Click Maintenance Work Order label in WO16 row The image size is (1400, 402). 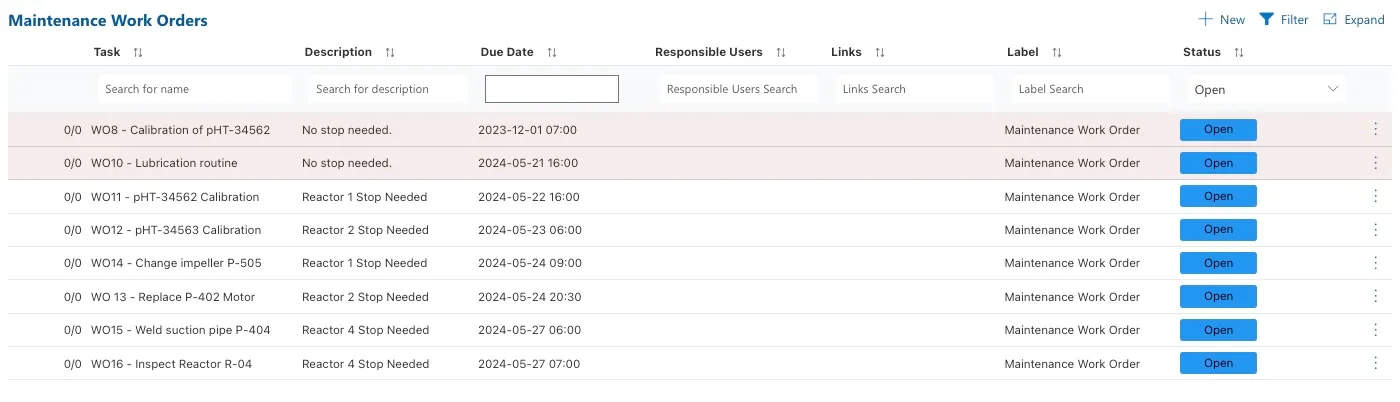click(1072, 364)
